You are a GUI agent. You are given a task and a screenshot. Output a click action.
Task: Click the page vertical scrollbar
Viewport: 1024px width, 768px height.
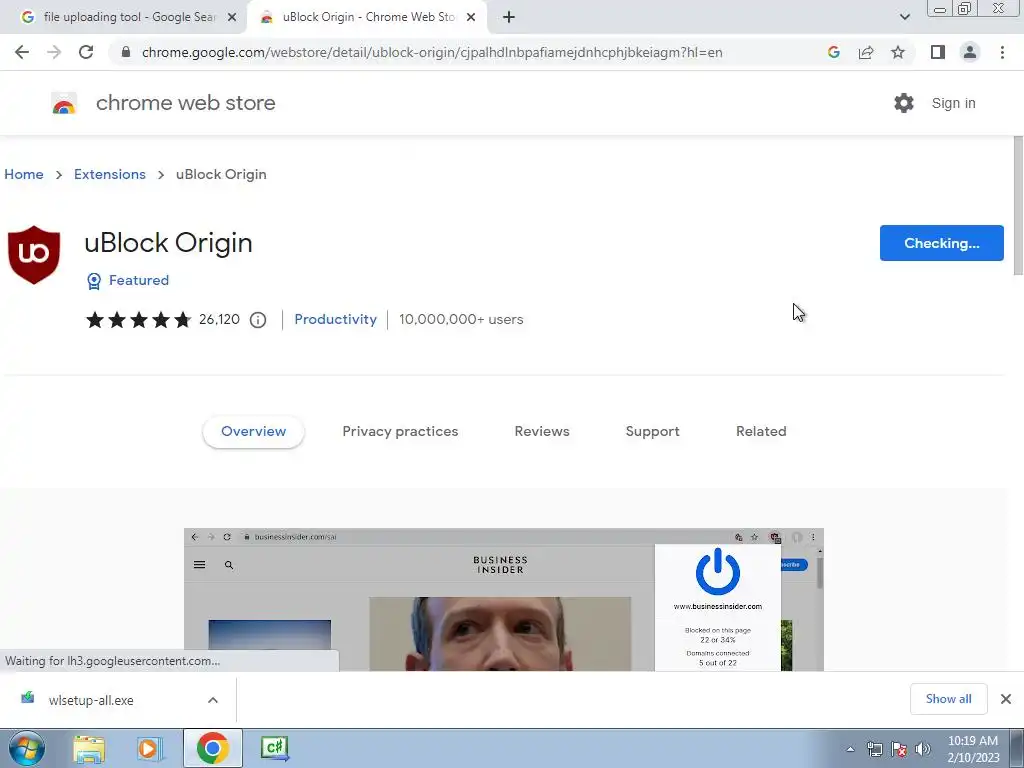click(x=1018, y=206)
